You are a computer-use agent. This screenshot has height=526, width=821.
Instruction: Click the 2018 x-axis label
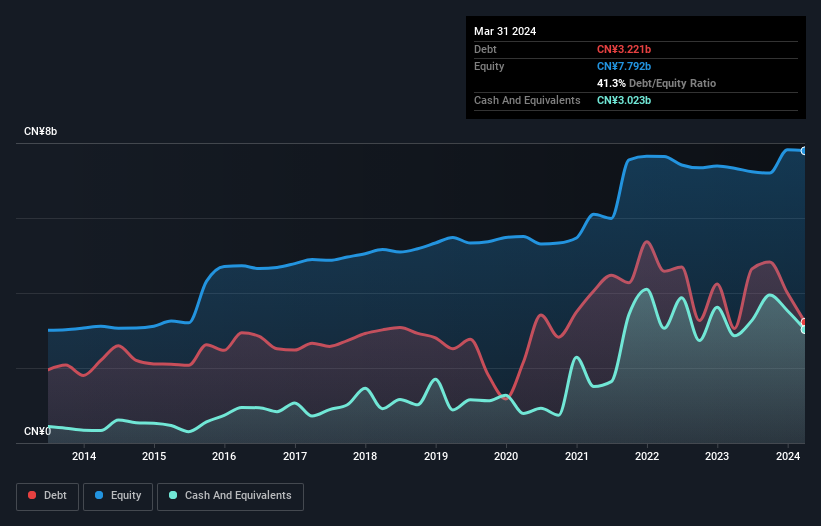(x=365, y=456)
